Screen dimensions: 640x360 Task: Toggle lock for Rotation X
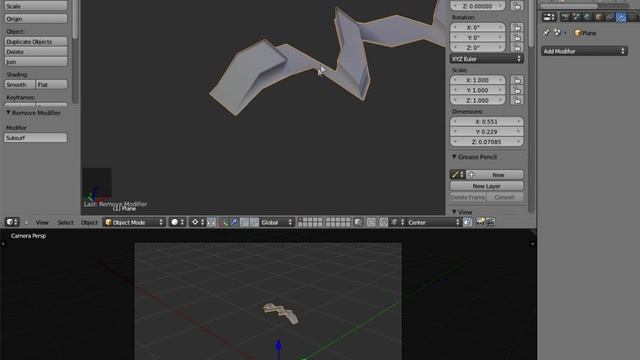[517, 27]
